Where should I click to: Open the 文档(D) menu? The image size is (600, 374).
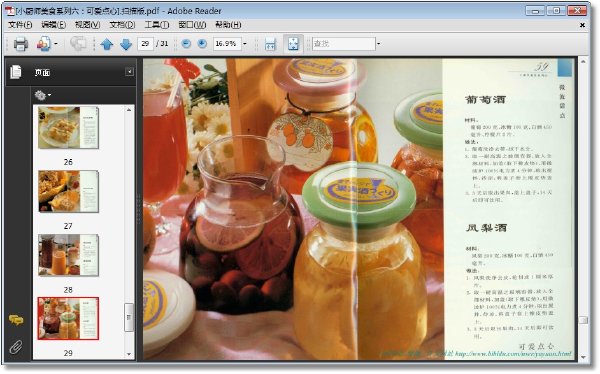point(122,25)
